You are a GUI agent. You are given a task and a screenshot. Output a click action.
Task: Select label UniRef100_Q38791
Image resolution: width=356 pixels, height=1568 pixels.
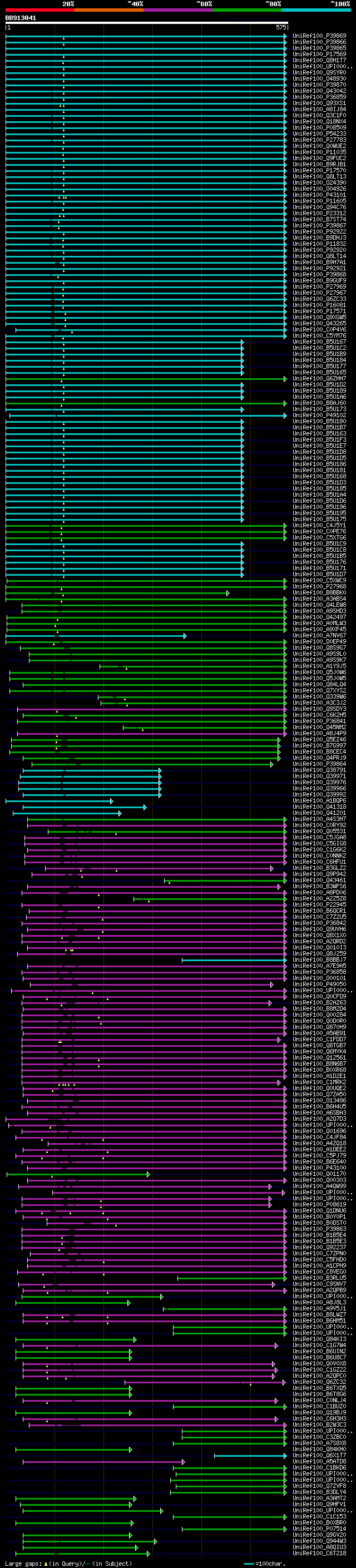coord(319,770)
